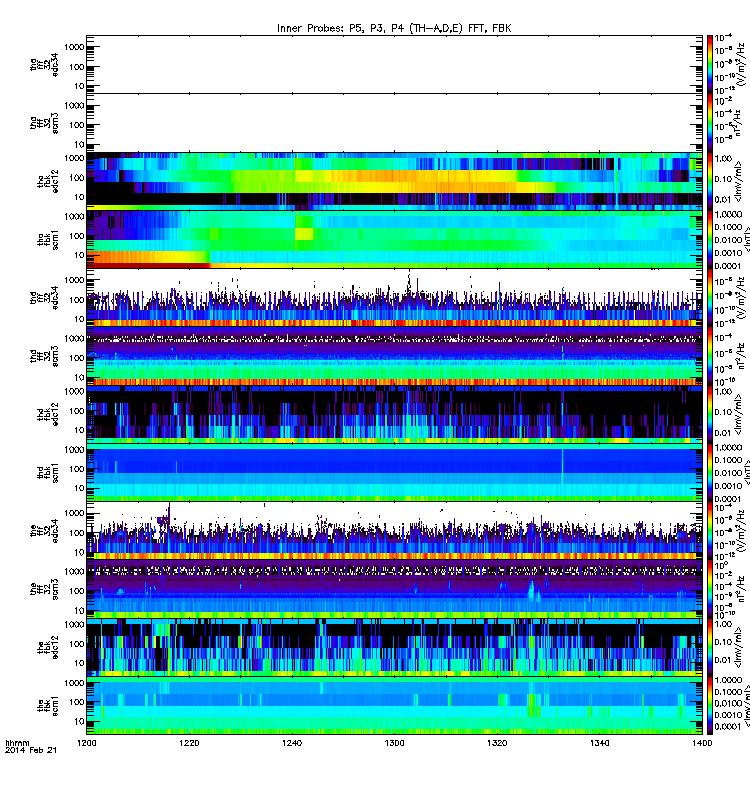Select the thd fff scm3 spectrogram panel
This screenshot has width=750, height=800.
click(394, 356)
